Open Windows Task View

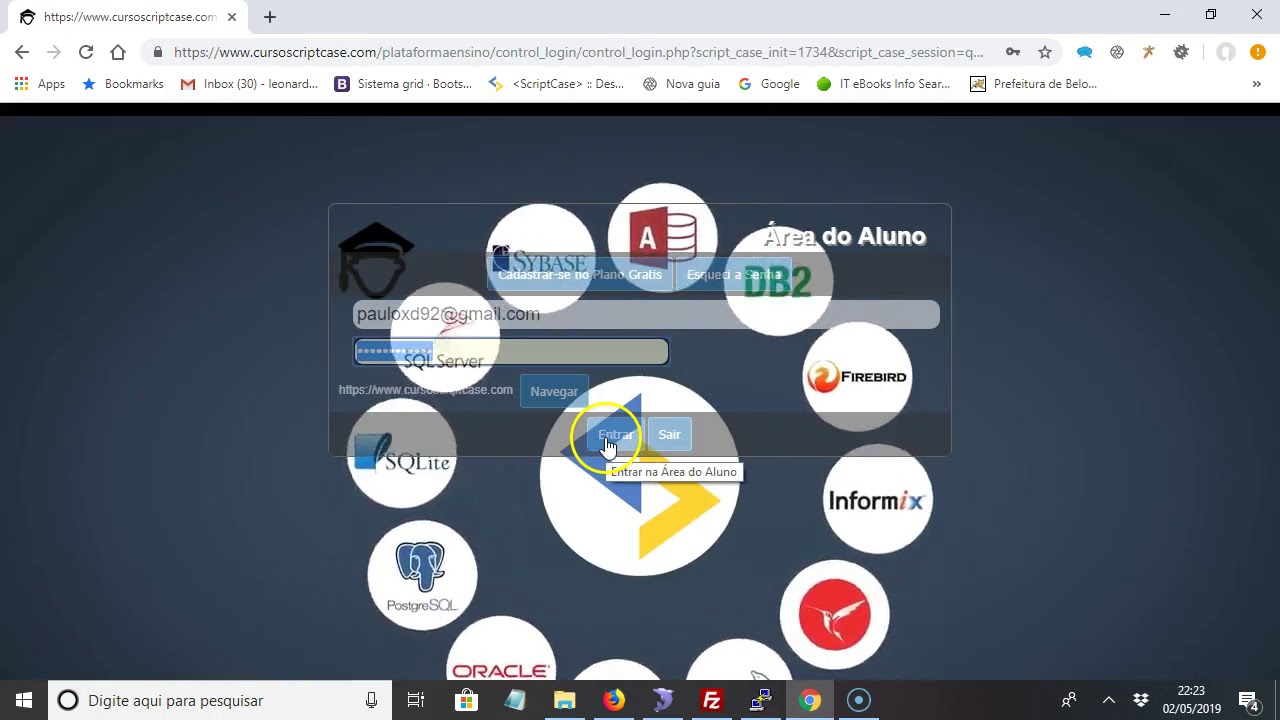[416, 700]
